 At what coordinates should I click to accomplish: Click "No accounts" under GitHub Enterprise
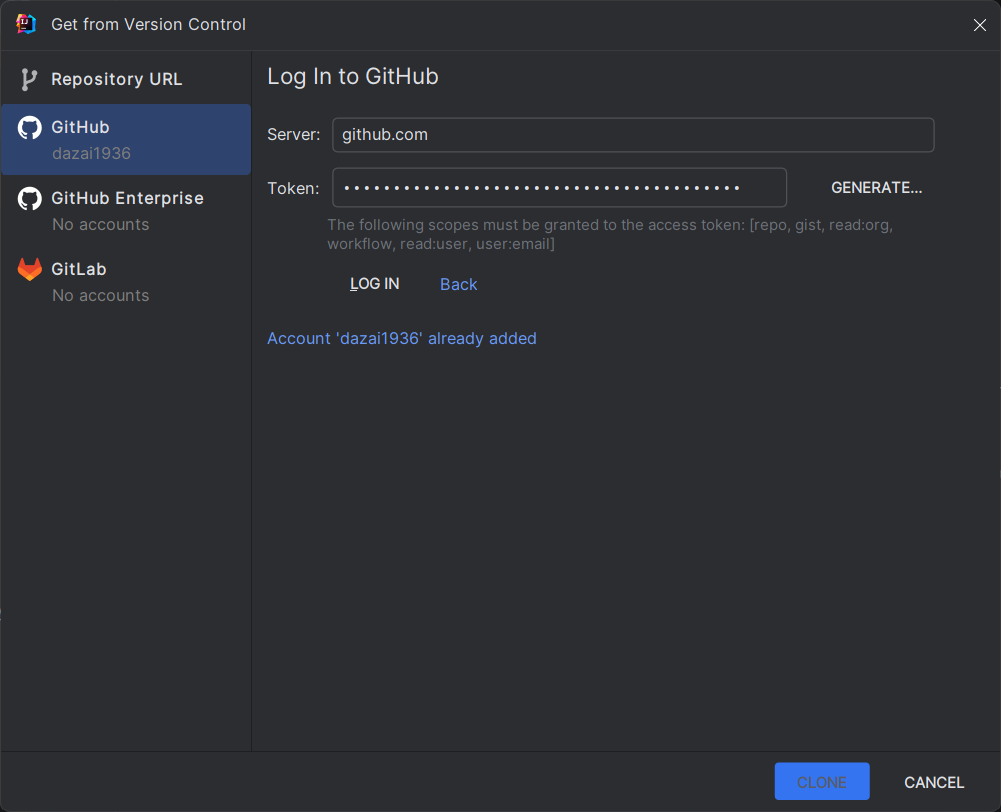(x=100, y=225)
